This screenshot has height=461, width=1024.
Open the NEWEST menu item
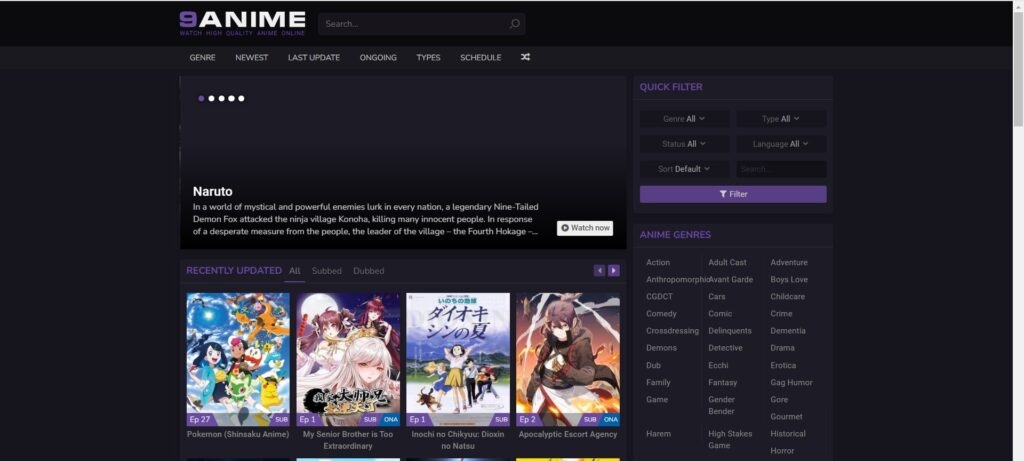pos(251,57)
